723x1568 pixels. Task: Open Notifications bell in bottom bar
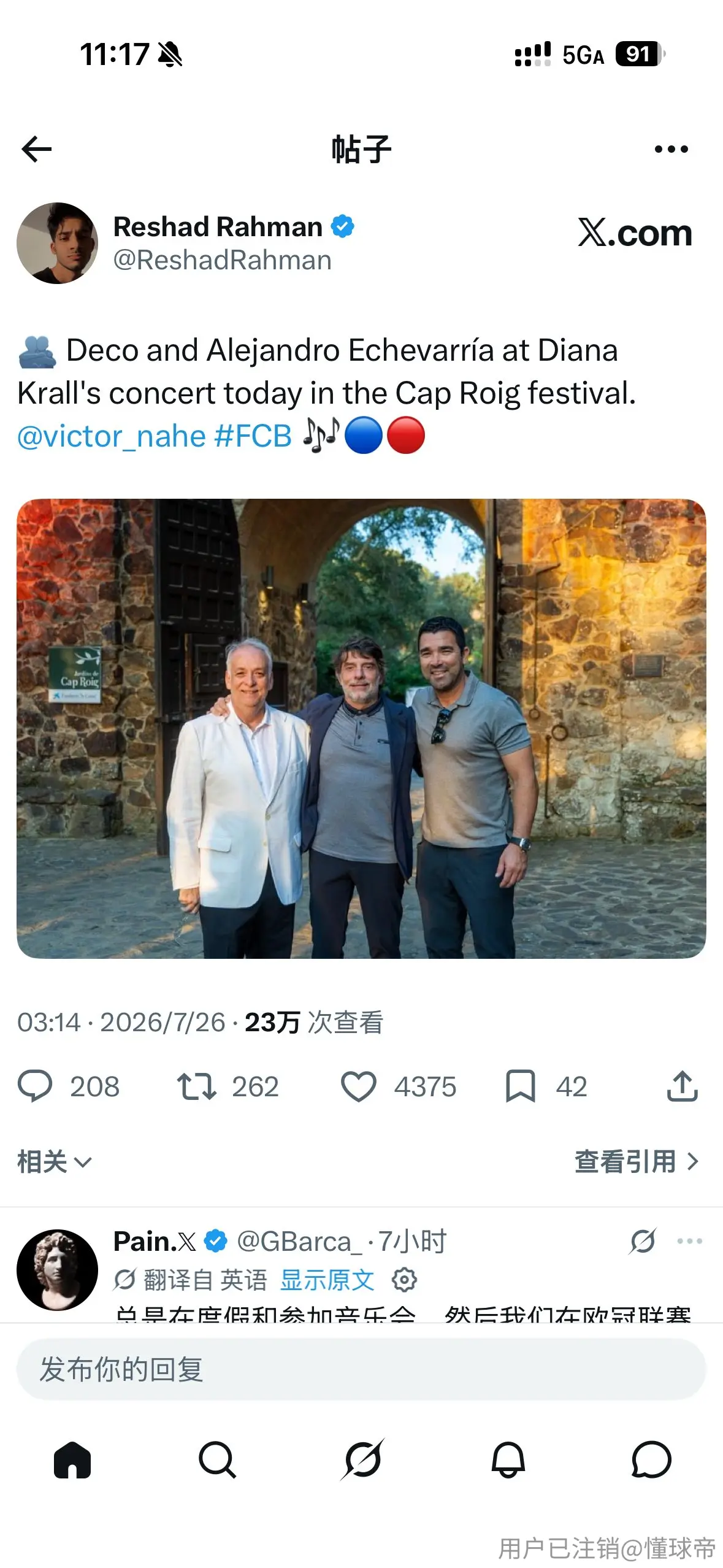[508, 1459]
